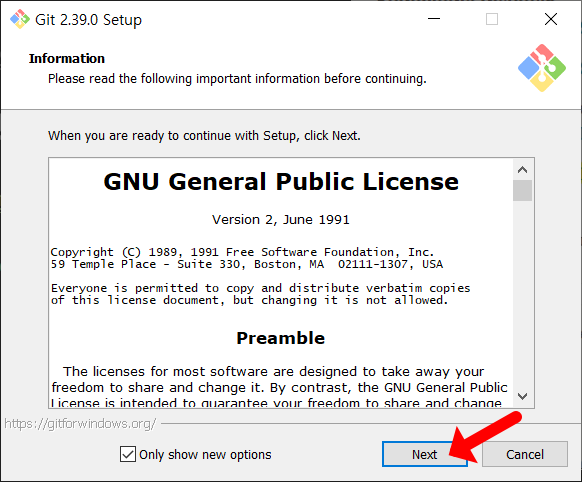
Task: Click the license scrollbar thumb
Action: [x=522, y=190]
